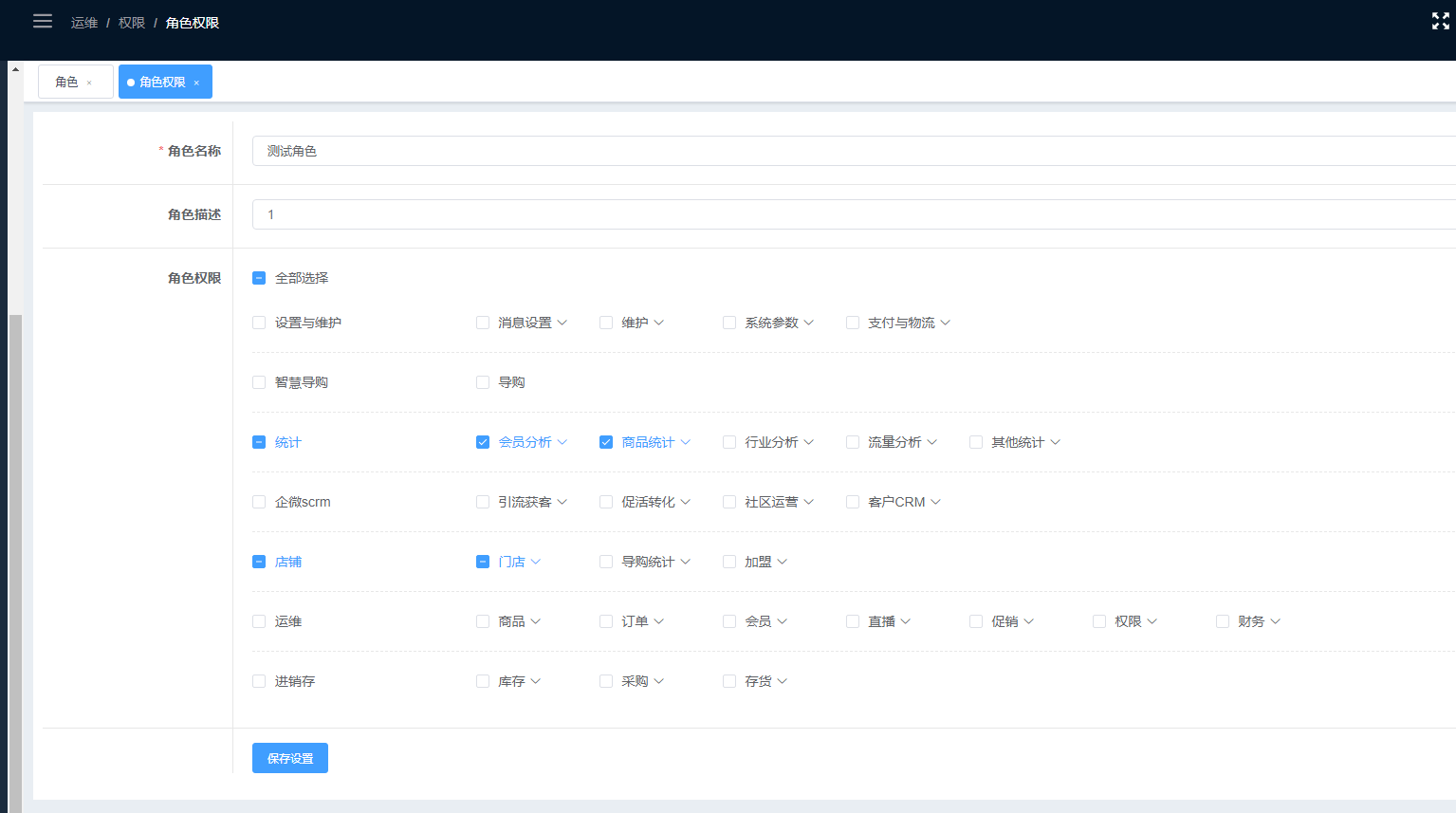
Task: Expand the 系统参数 chevron
Action: [809, 323]
